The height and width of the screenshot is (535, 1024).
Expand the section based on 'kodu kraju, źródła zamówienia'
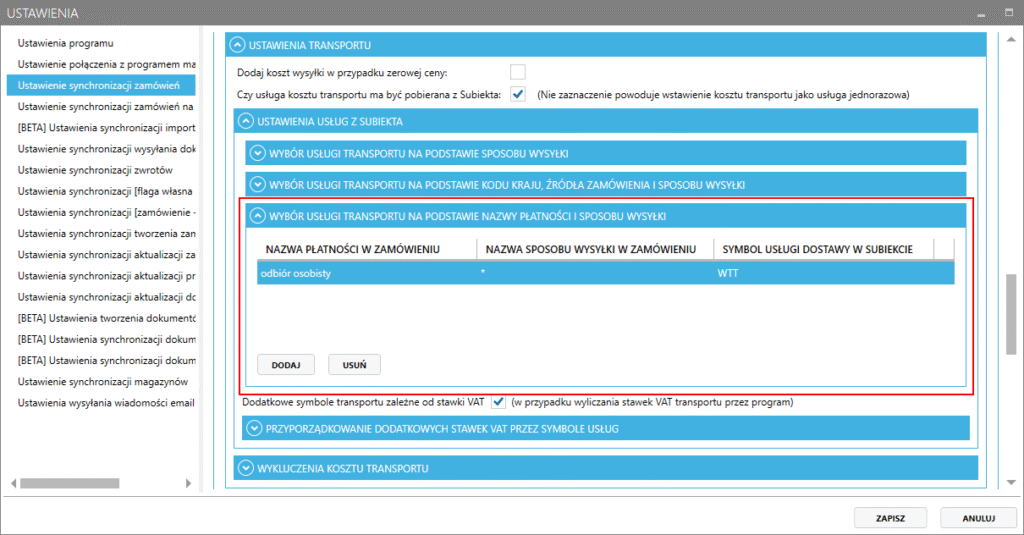(x=257, y=185)
